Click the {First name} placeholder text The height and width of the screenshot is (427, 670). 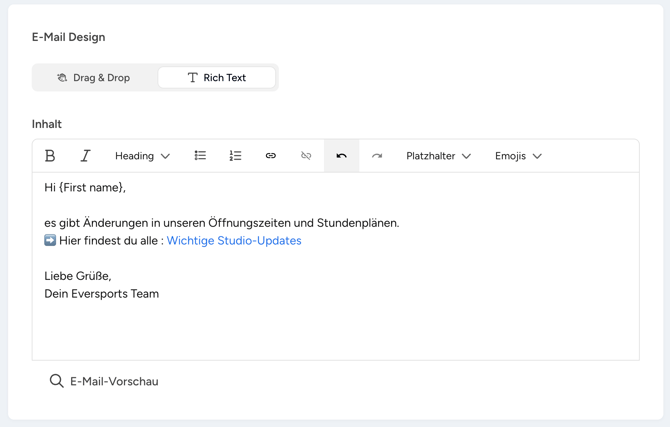click(92, 188)
